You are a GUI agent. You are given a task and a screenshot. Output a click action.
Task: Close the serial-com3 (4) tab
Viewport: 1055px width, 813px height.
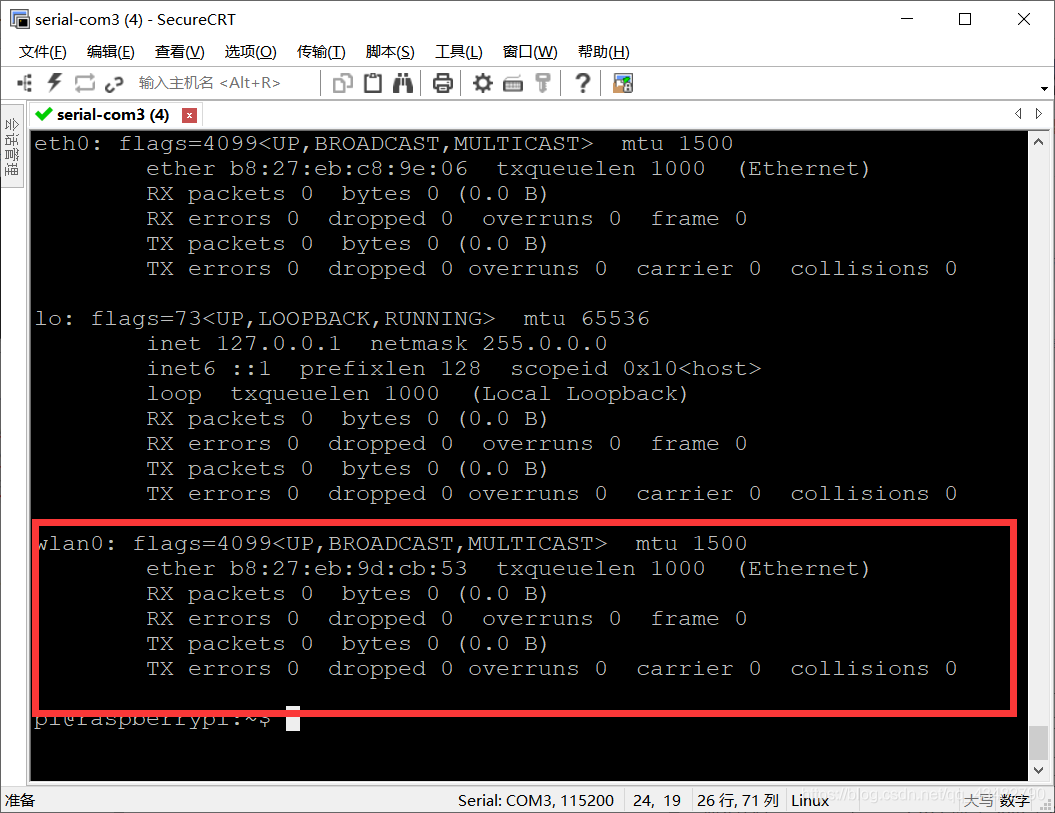click(x=190, y=116)
